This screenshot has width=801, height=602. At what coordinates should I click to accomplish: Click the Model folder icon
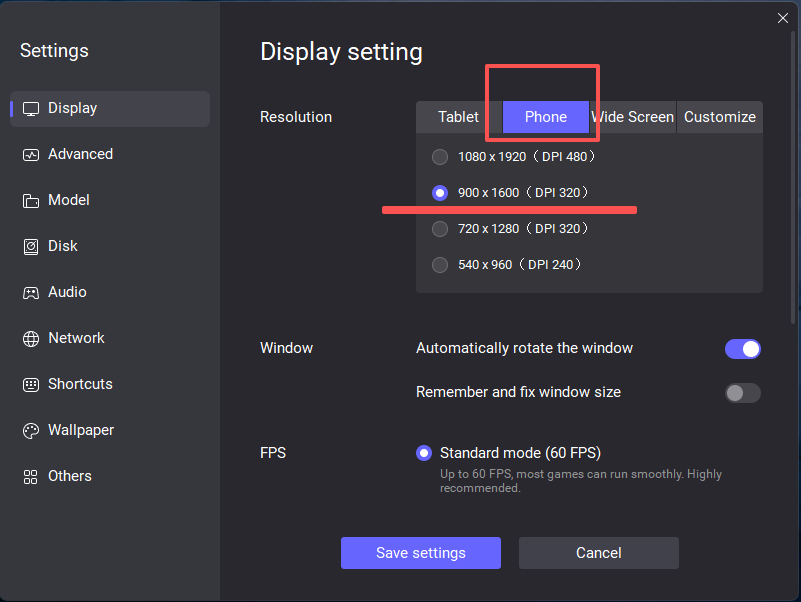pos(31,201)
